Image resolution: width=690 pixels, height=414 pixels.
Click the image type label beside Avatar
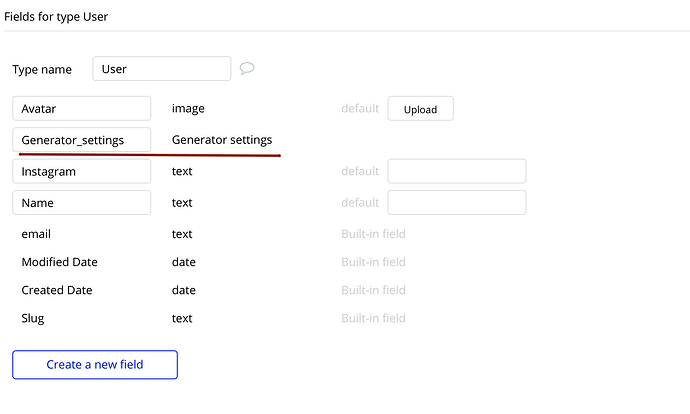click(x=188, y=109)
